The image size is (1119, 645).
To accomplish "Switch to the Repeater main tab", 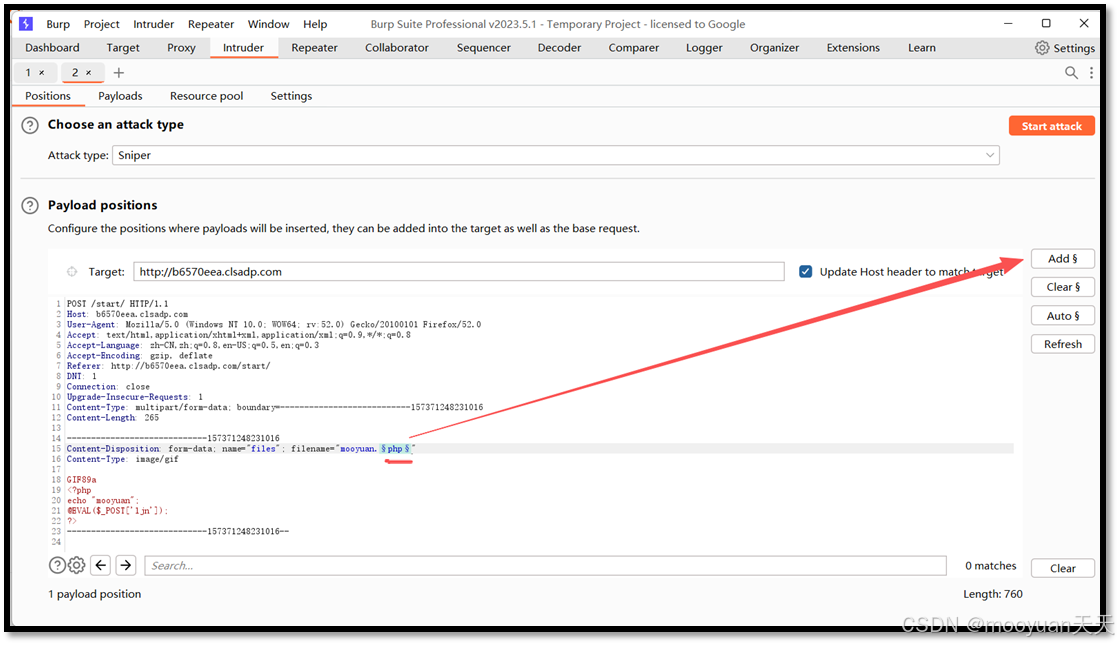I will pyautogui.click(x=314, y=48).
